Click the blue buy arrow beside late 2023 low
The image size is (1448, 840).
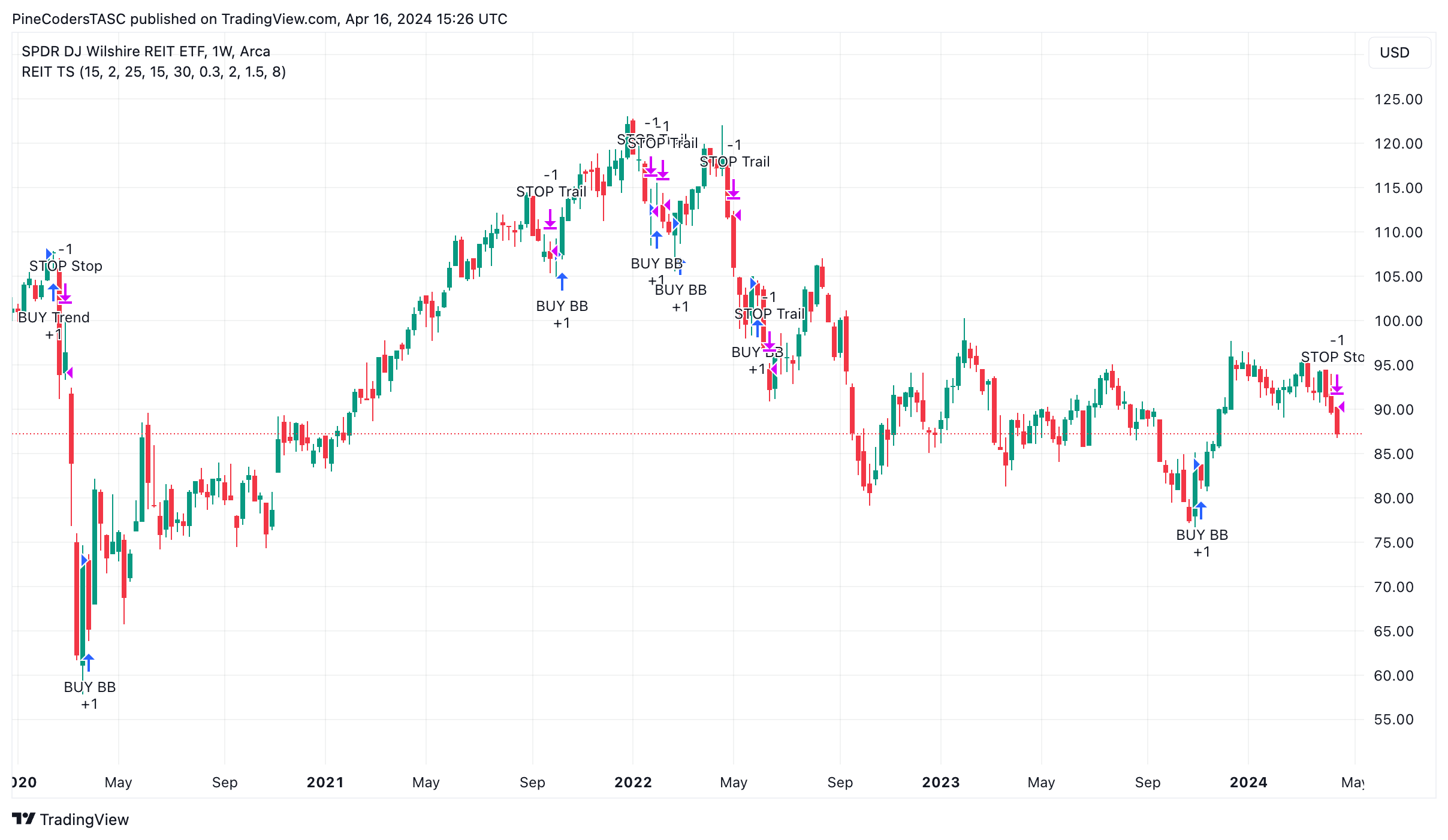1200,510
